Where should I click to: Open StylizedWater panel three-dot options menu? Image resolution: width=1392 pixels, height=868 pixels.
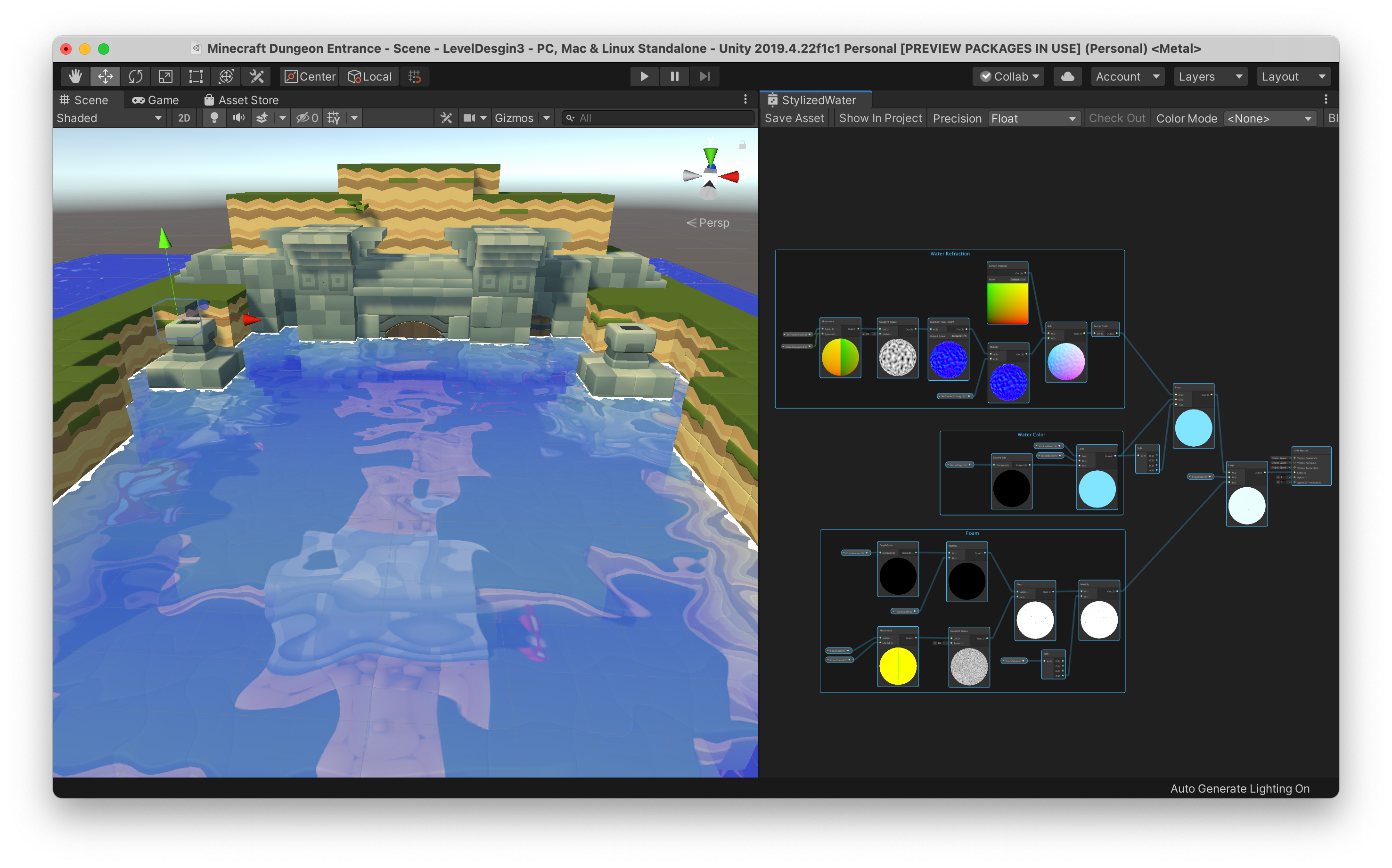[1326, 99]
